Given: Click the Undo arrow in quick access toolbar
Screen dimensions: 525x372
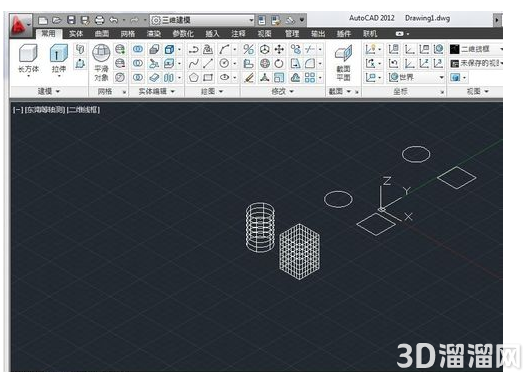Looking at the screenshot, I should point(114,20).
